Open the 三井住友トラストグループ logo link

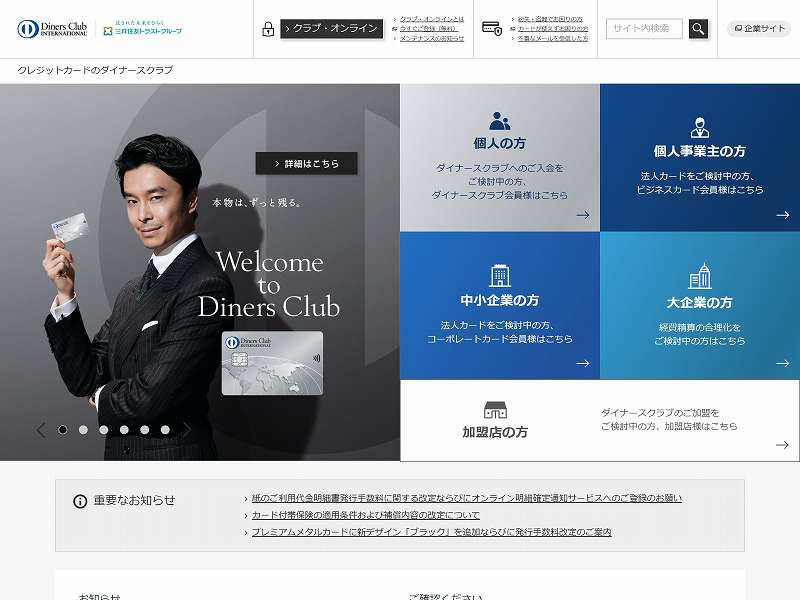click(x=142, y=29)
